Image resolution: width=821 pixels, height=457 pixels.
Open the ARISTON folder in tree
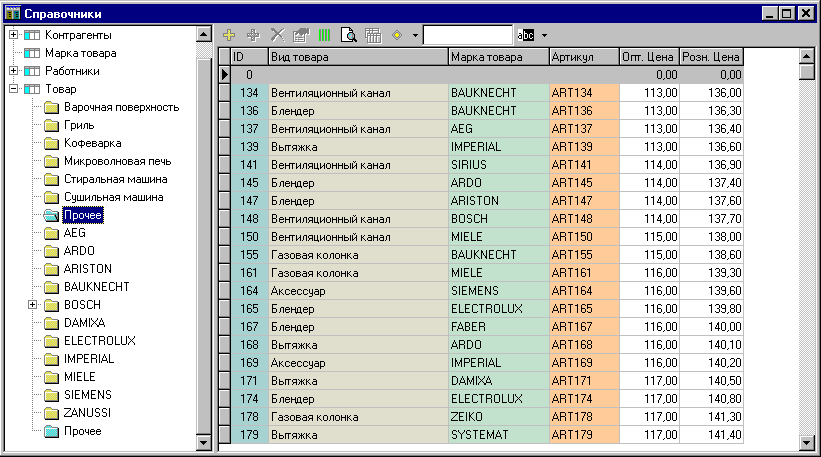click(x=88, y=269)
